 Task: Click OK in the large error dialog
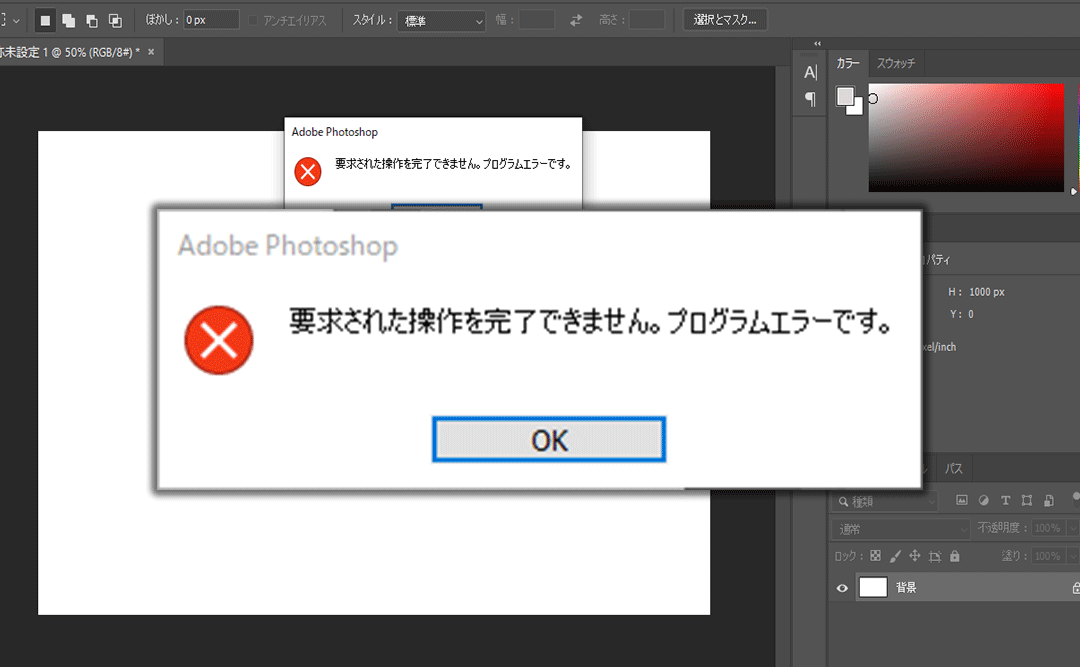coord(549,440)
